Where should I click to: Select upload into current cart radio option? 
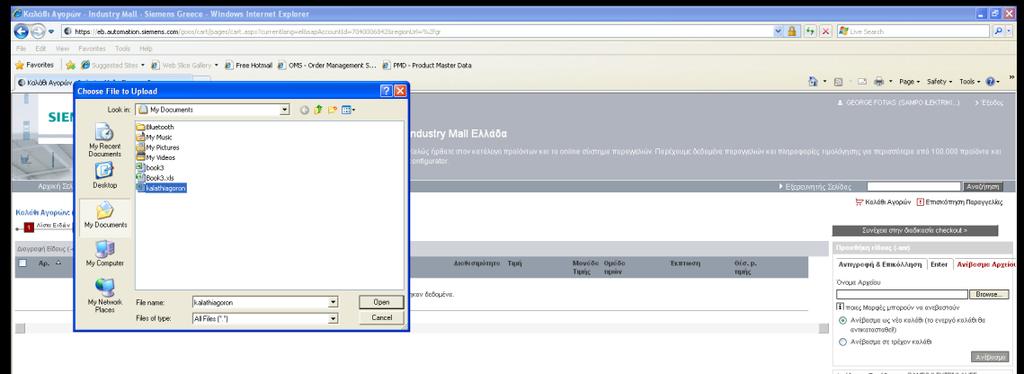[842, 341]
